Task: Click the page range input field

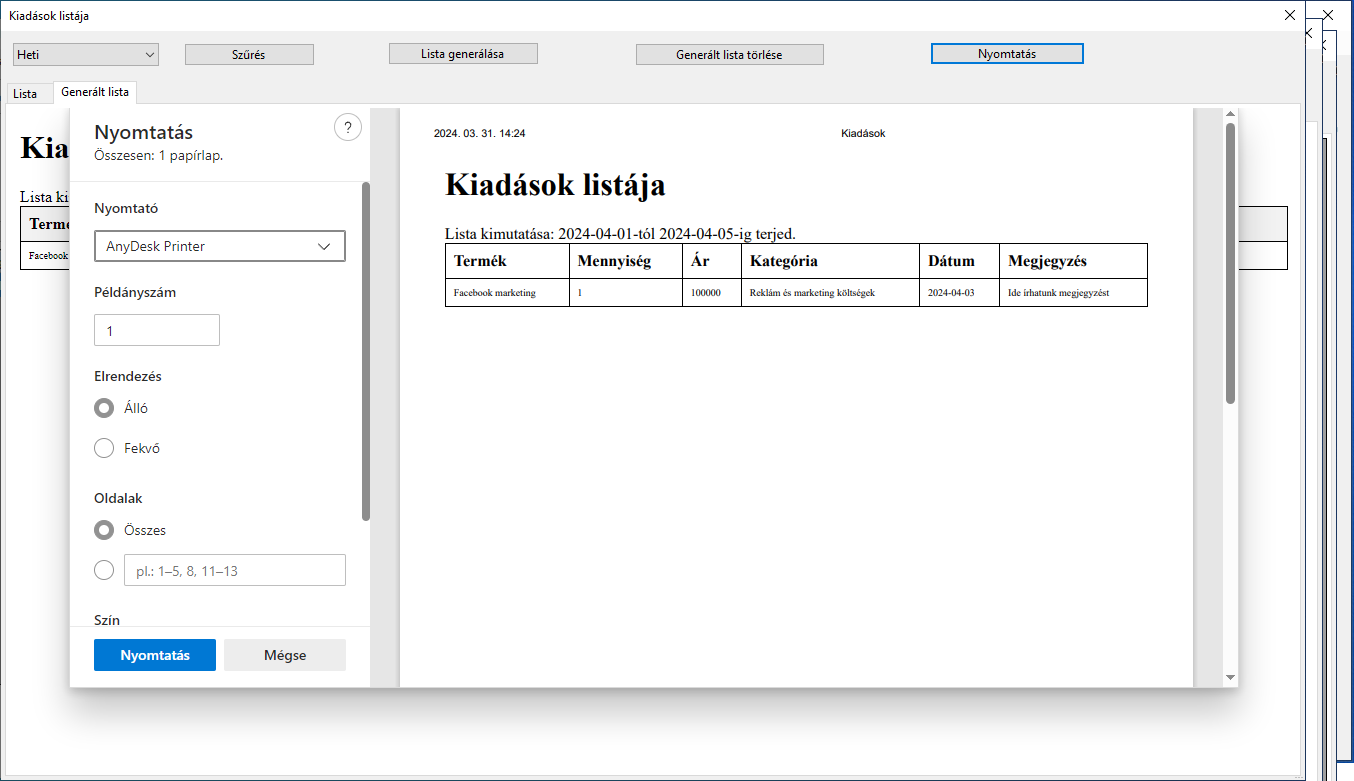Action: tap(234, 570)
